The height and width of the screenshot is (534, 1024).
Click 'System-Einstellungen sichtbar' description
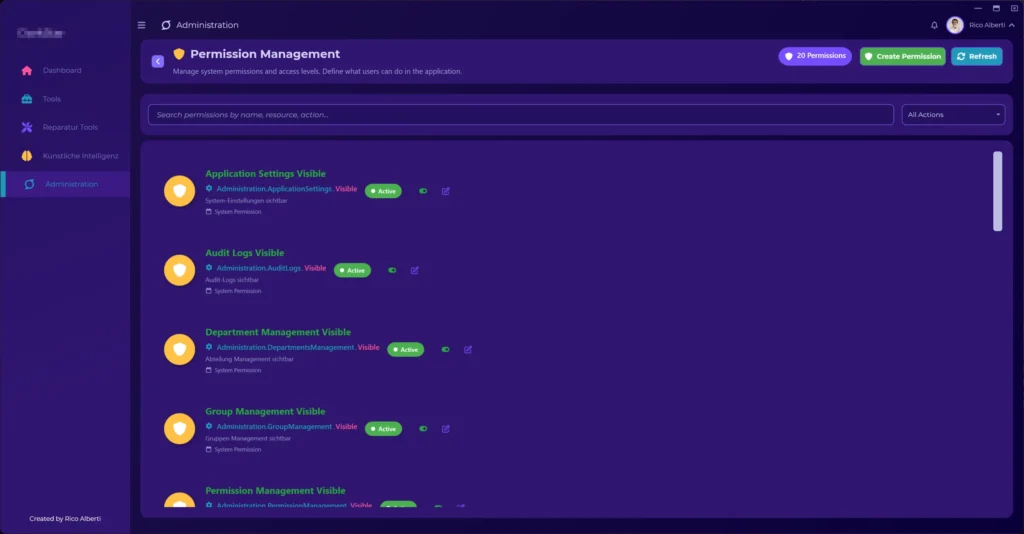point(246,200)
